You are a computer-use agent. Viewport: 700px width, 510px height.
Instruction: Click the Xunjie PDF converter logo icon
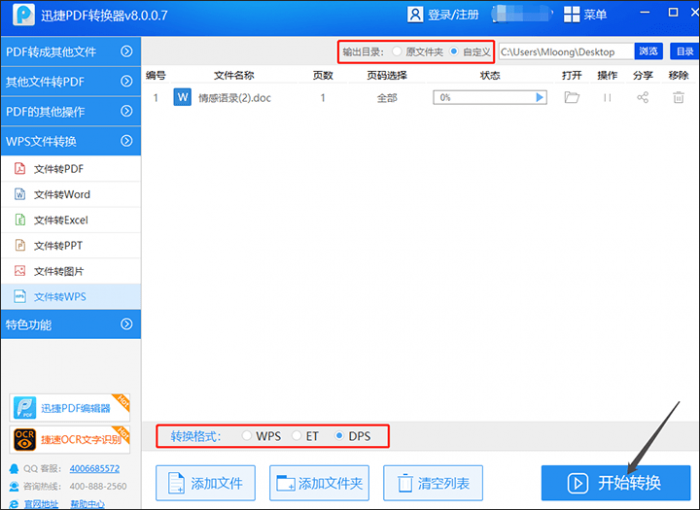pyautogui.click(x=23, y=14)
